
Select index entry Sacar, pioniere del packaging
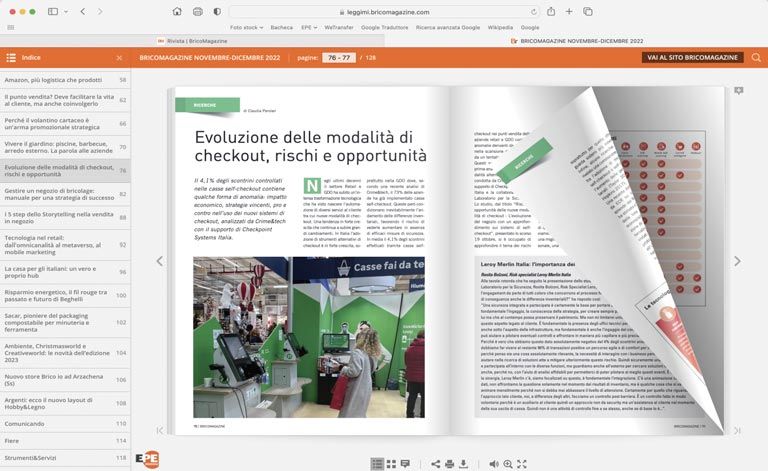pyautogui.click(x=65, y=322)
